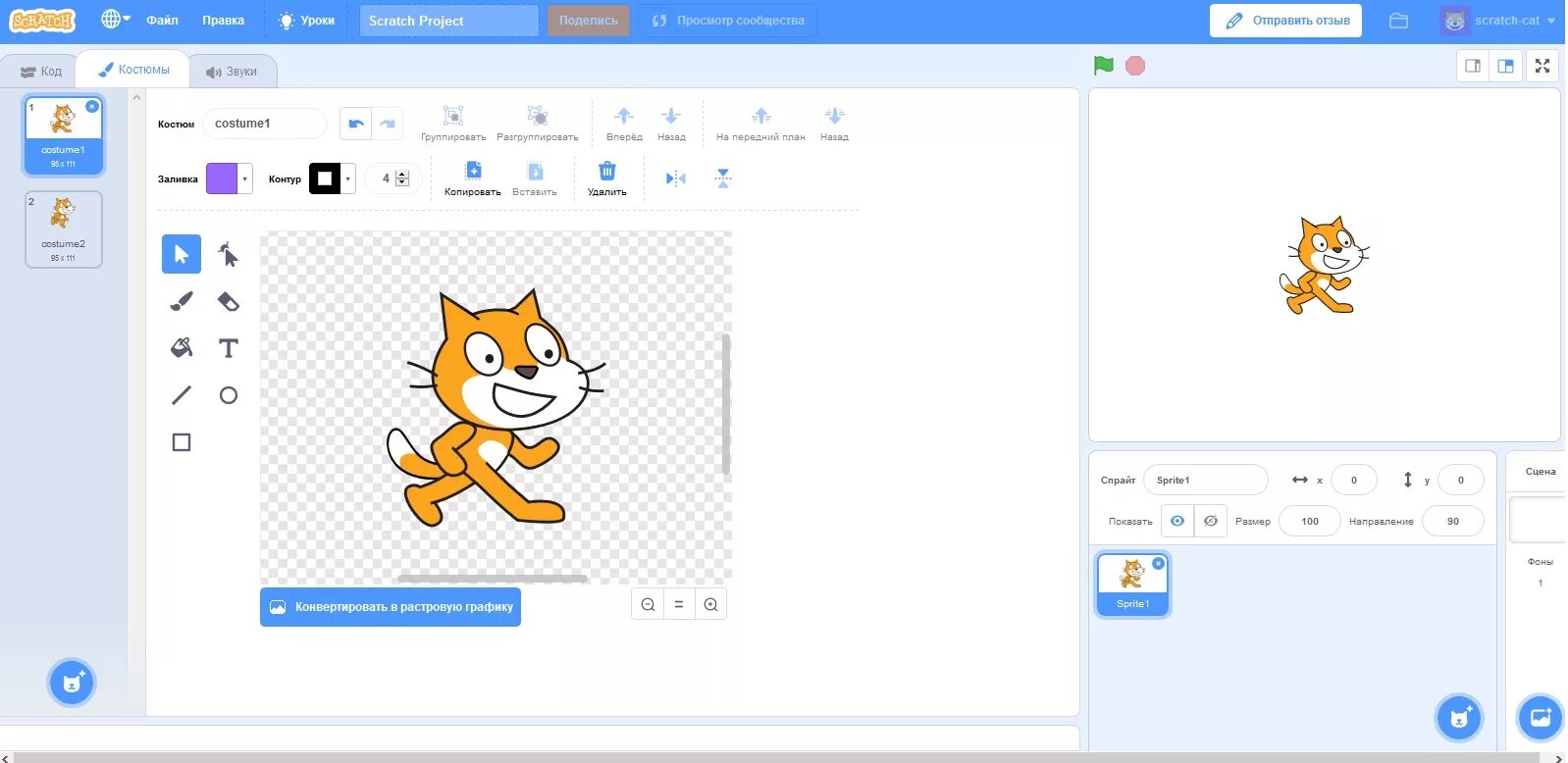The image size is (1568, 763).
Task: Switch to the Костюмы tab
Action: [x=133, y=70]
